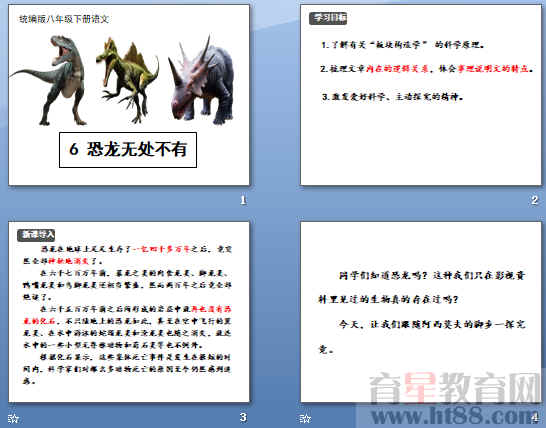Click the 6 恐龙无处不有 title box

tap(128, 150)
